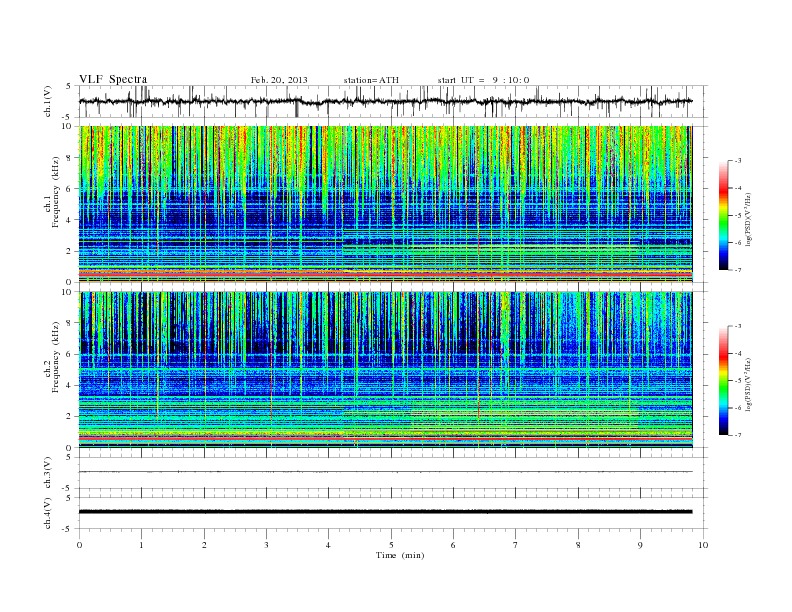Click the ch.3 flat waveform trace
This screenshot has height=612, width=792.
[385, 472]
